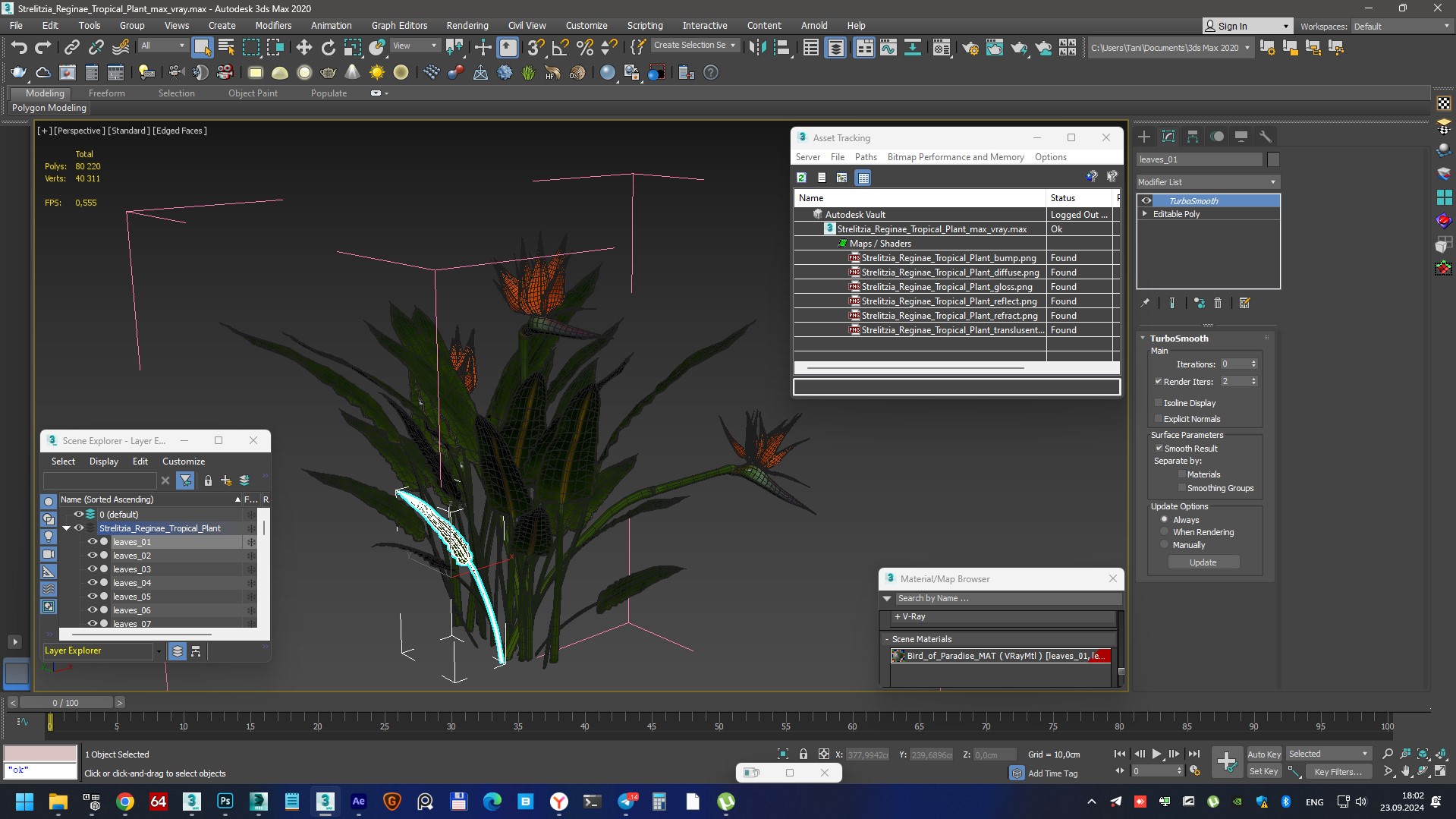Collapse the TurboSmooth rollout

[x=1143, y=339]
